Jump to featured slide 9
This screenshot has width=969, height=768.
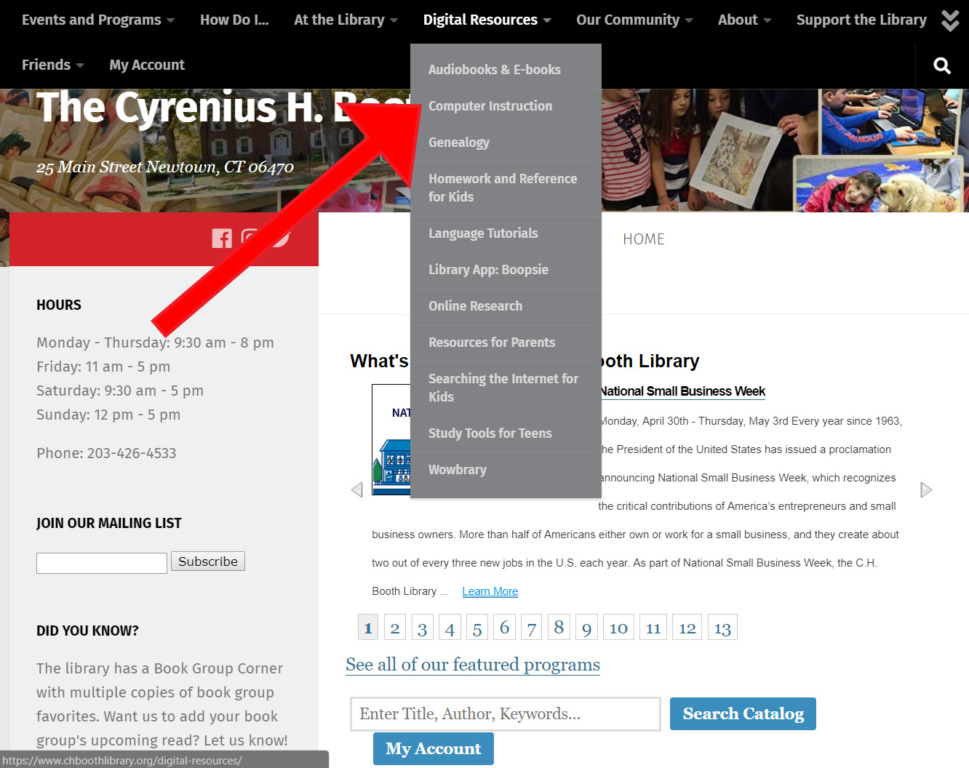[x=586, y=628]
